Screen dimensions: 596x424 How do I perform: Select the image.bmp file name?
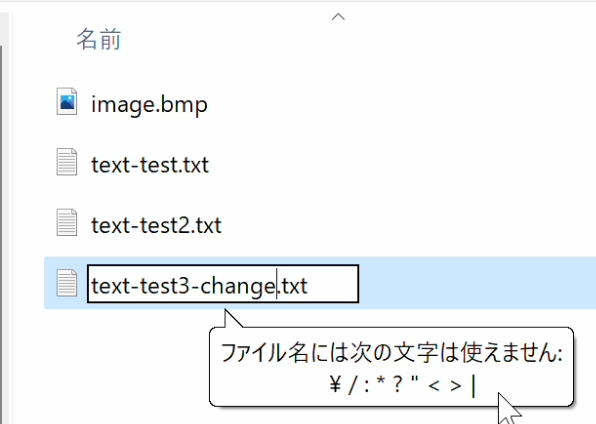point(149,104)
